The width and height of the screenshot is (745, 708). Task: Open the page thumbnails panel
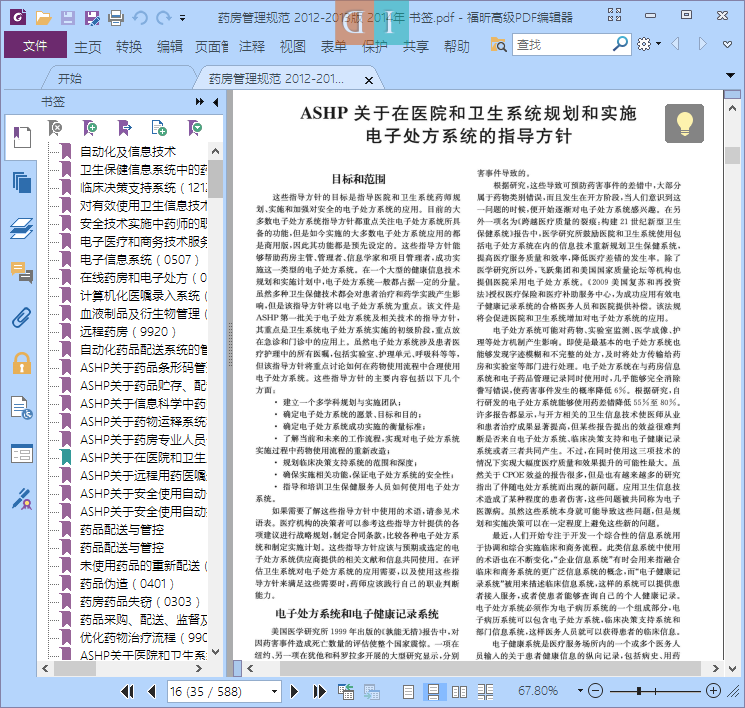point(22,182)
